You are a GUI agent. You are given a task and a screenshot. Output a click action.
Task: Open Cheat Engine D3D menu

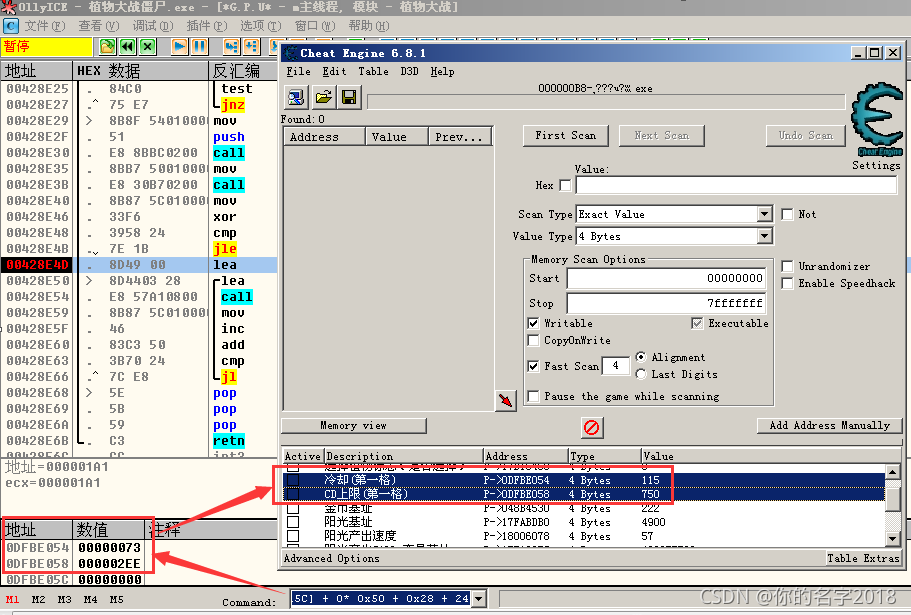409,71
